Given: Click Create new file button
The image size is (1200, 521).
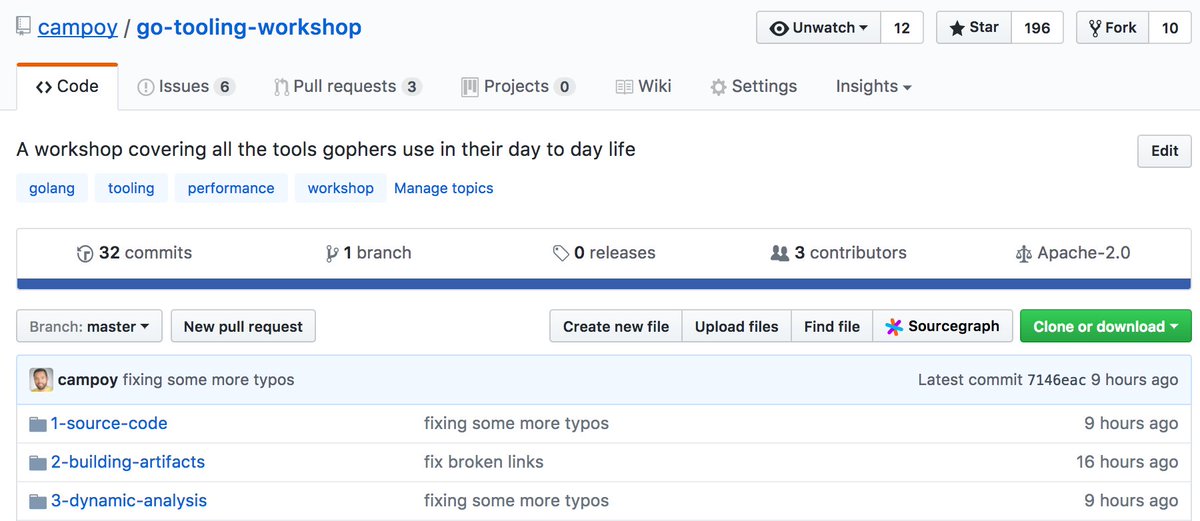Looking at the screenshot, I should [616, 326].
